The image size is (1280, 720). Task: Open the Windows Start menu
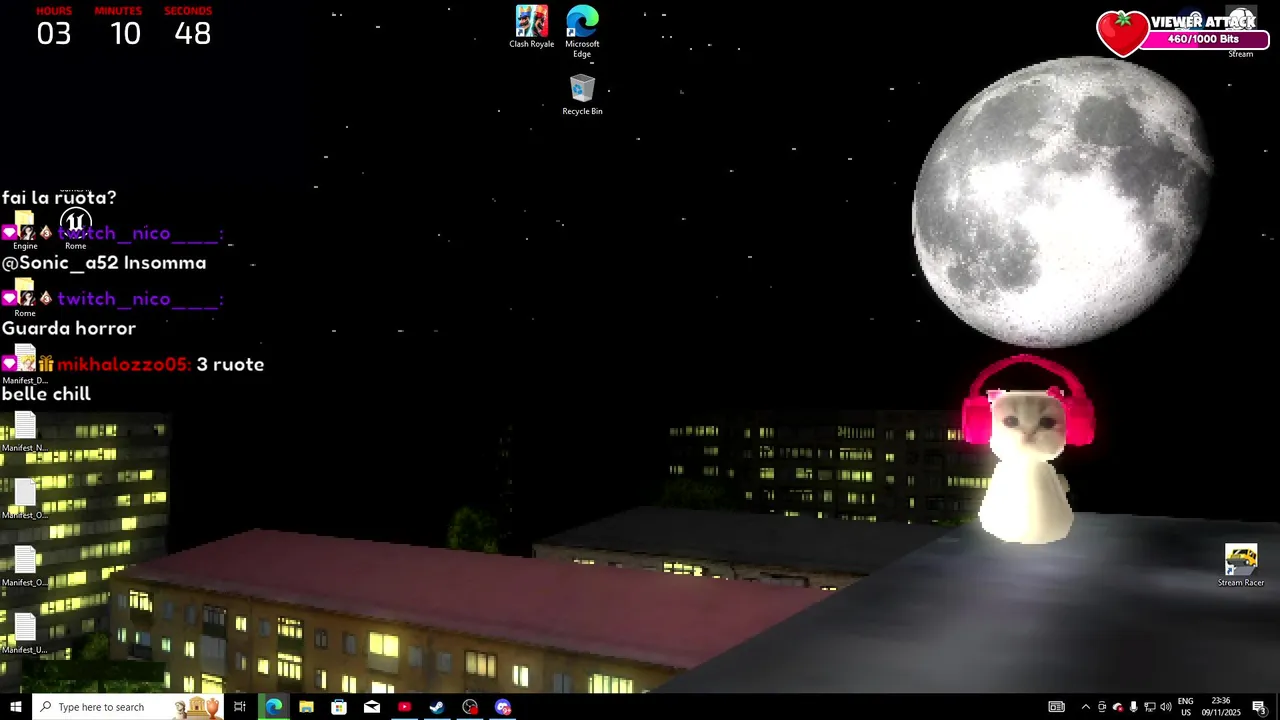(x=15, y=707)
